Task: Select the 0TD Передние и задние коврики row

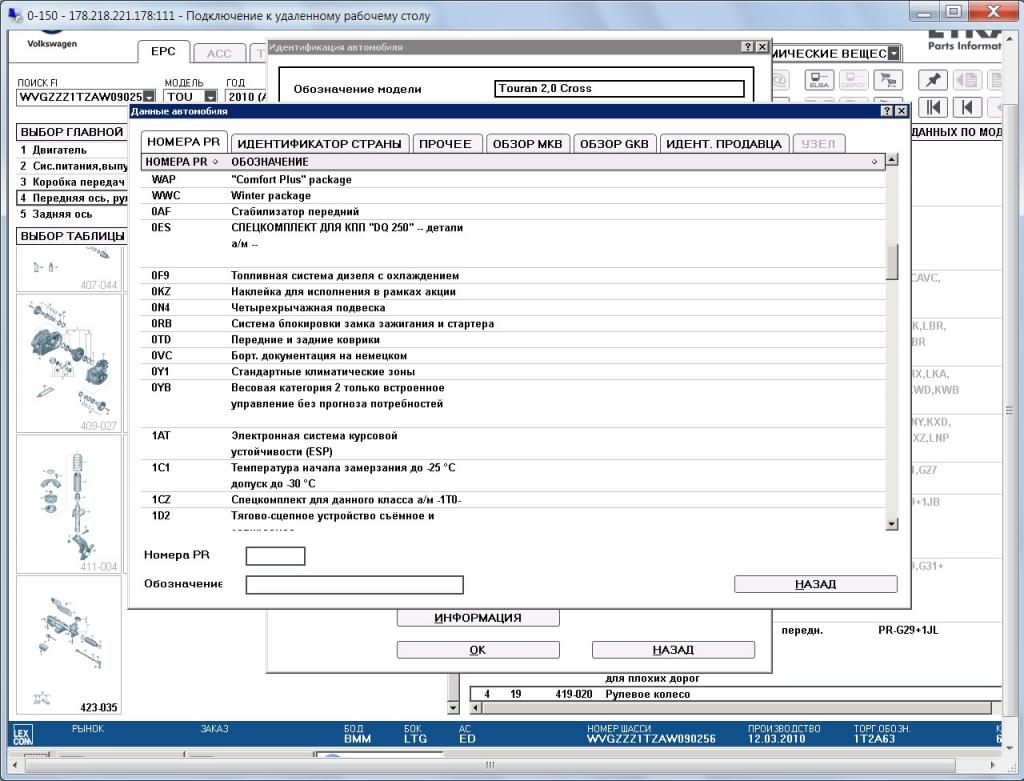Action: pos(513,340)
